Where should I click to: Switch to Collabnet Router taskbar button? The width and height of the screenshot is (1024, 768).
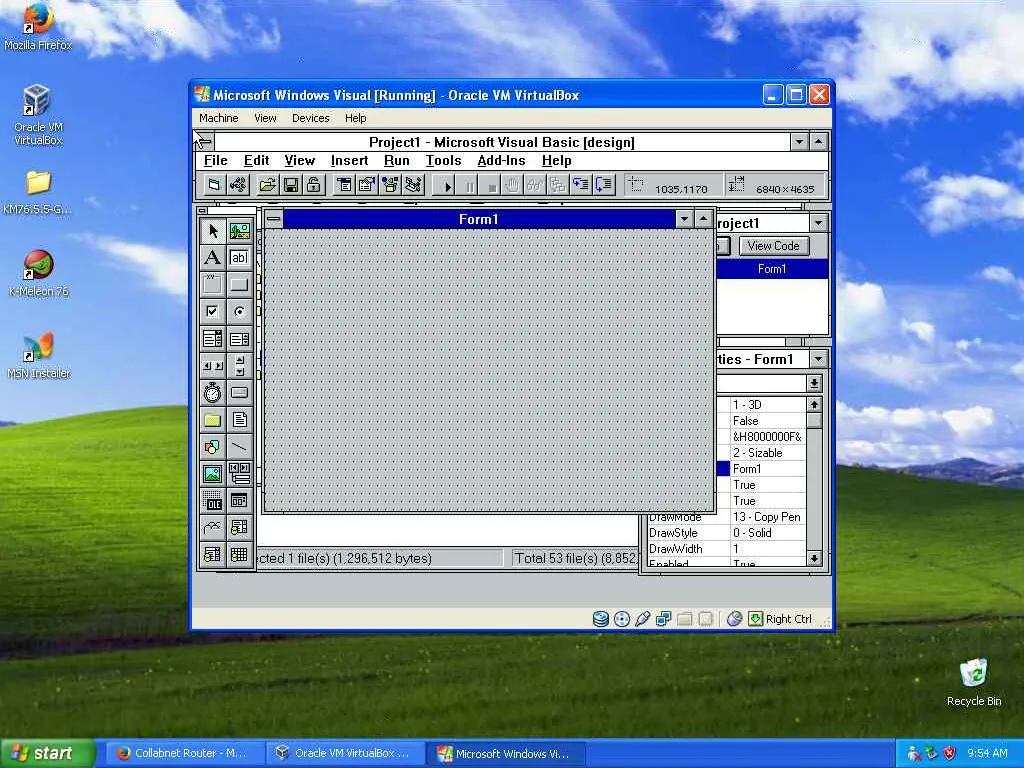coord(184,754)
